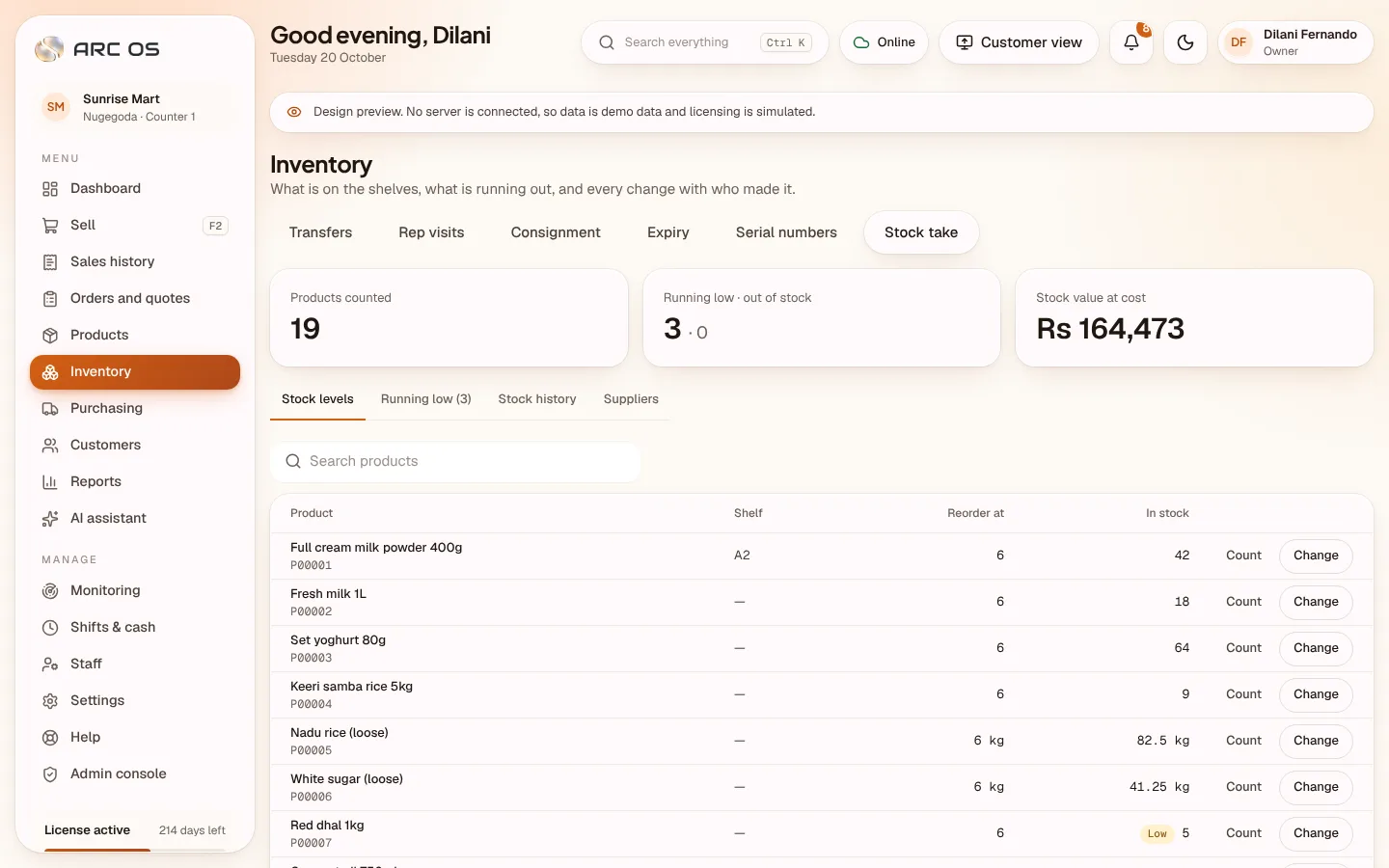1389x868 pixels.
Task: Click Count for Red dhal 1kg
Action: coord(1243,833)
